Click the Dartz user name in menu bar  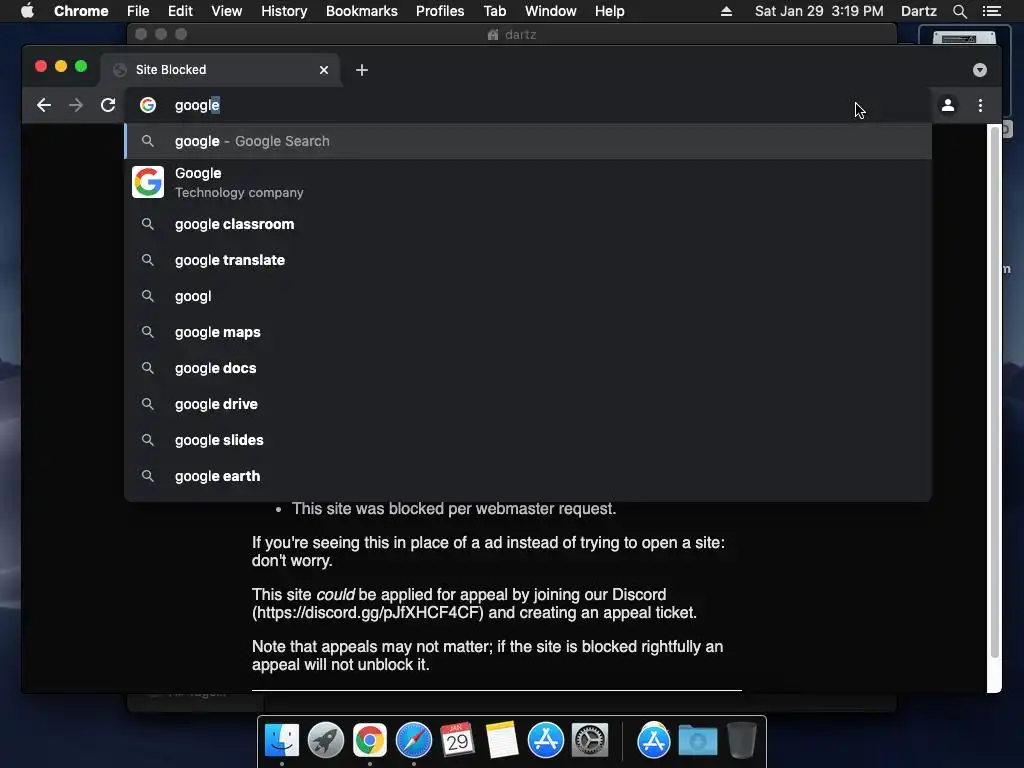[x=919, y=11]
